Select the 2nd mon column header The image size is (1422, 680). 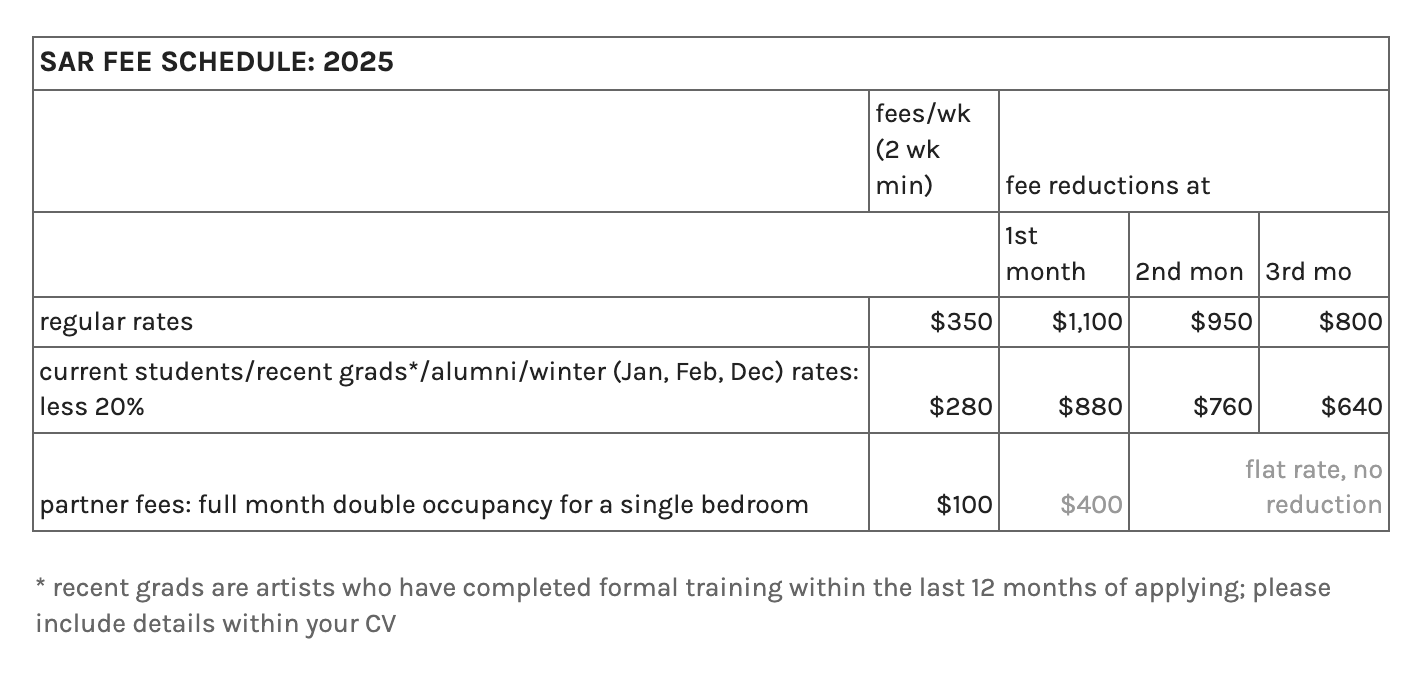pos(1193,254)
